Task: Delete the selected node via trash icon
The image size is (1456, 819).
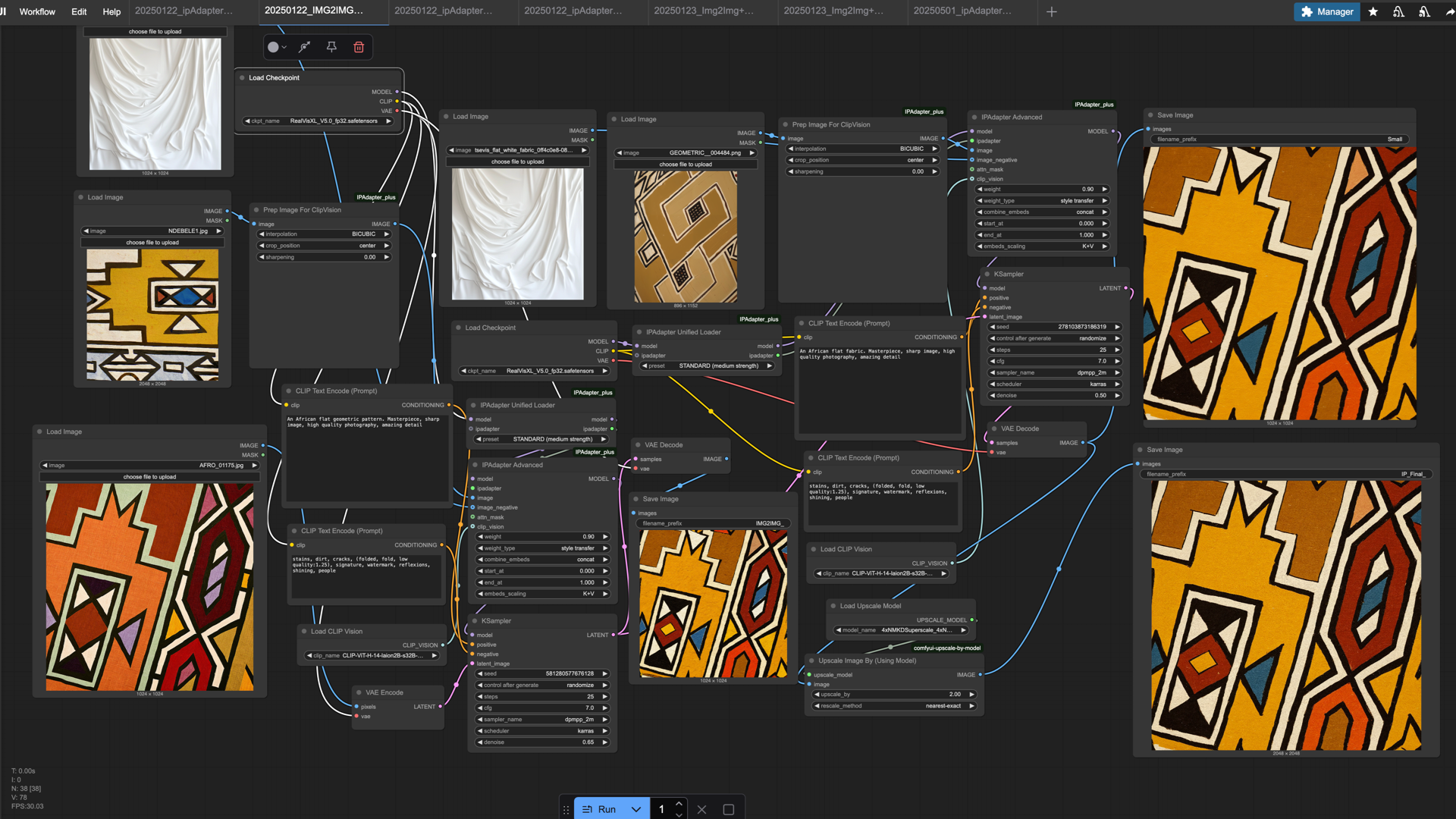Action: coord(358,46)
